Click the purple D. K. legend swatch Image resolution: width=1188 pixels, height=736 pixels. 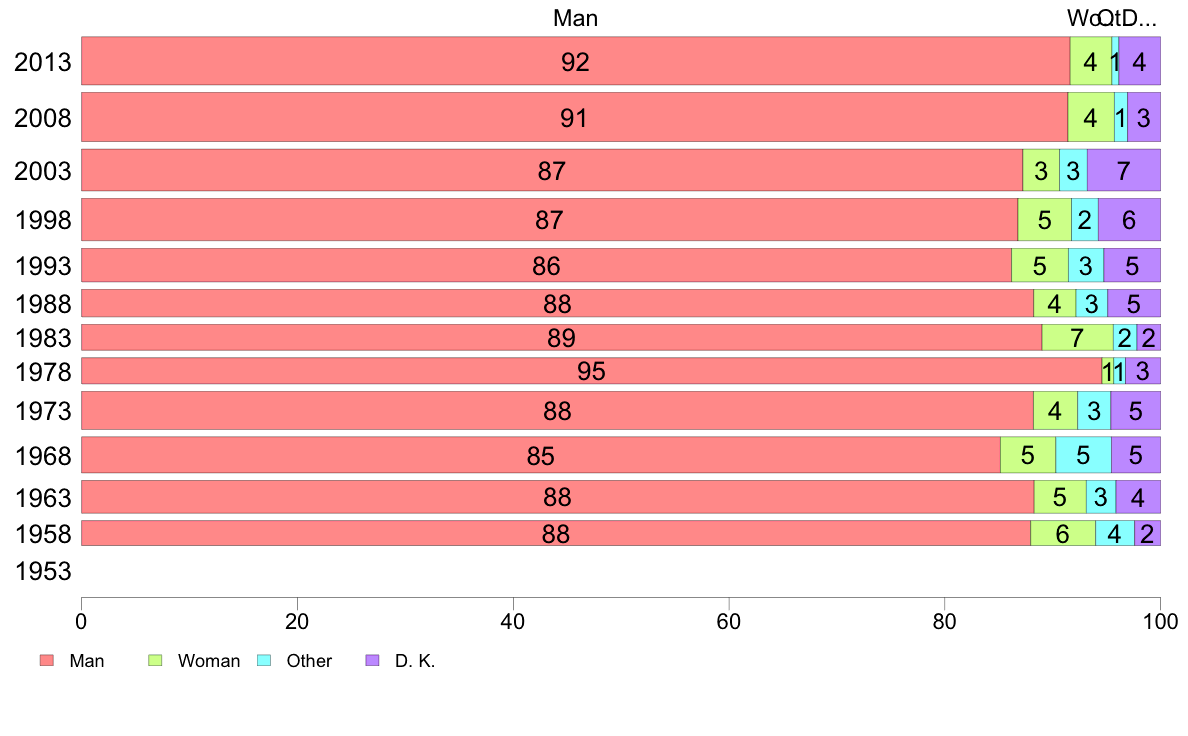[373, 661]
